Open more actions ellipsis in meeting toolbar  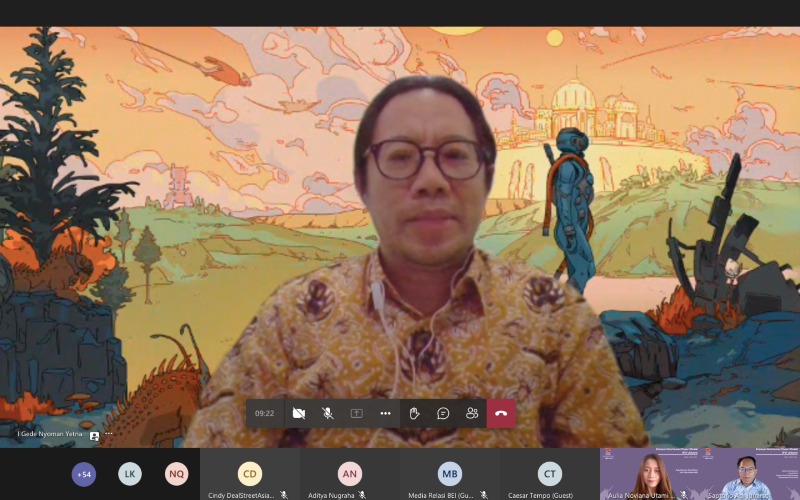(385, 413)
